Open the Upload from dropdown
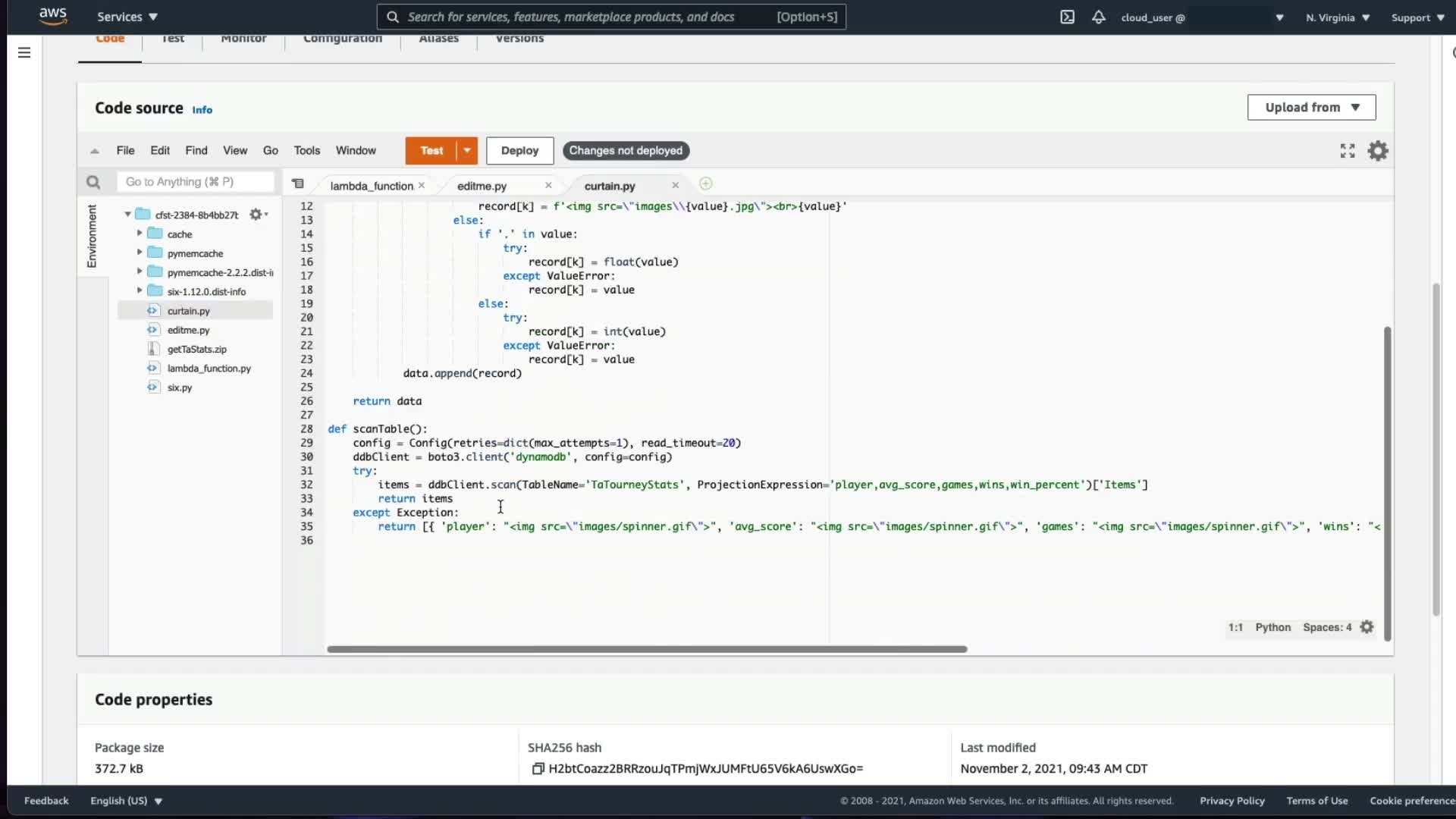 [x=1311, y=108]
